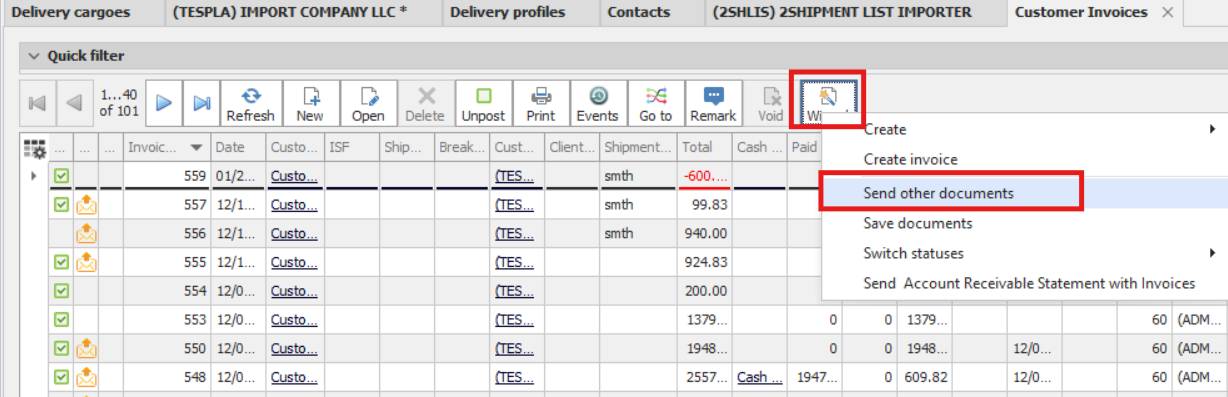This screenshot has height=397, width=1228.
Task: Jump to the last page of records
Action: tap(201, 103)
